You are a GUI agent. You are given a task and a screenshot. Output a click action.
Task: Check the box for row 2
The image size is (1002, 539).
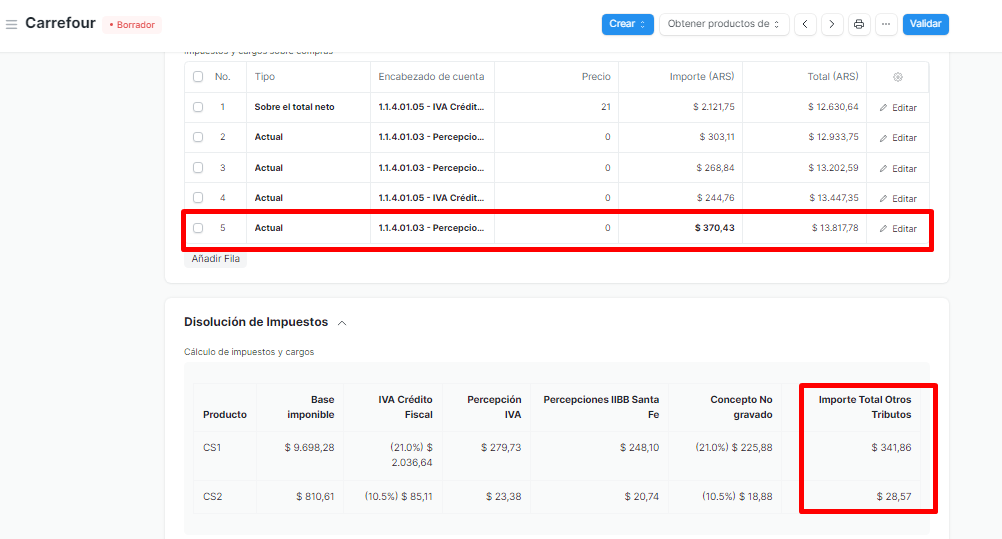[198, 137]
